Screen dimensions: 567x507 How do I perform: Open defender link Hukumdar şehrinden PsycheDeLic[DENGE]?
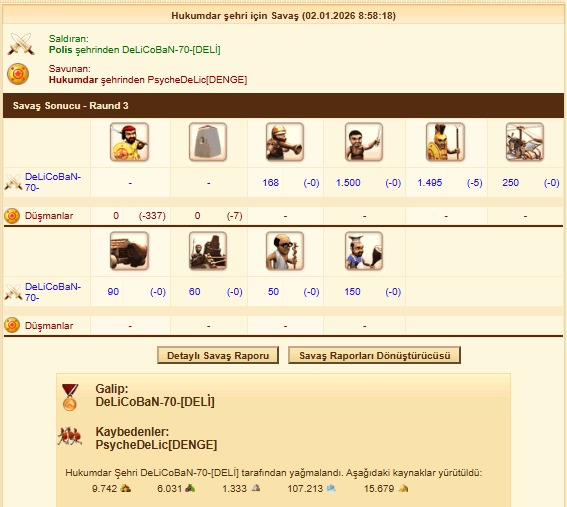click(x=148, y=80)
